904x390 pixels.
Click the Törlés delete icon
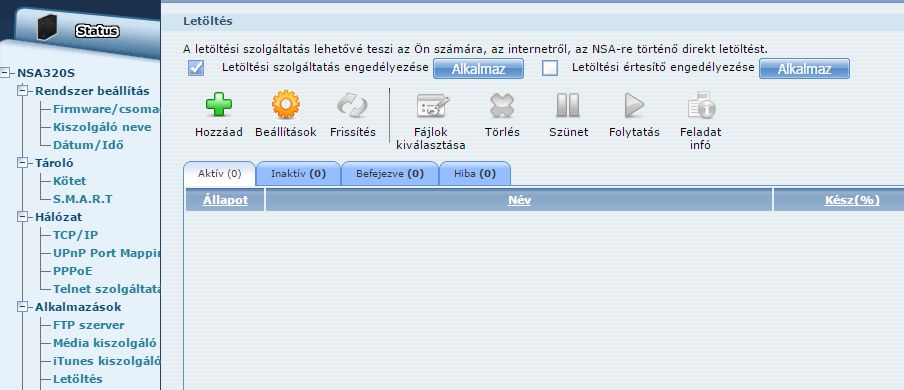tap(502, 106)
